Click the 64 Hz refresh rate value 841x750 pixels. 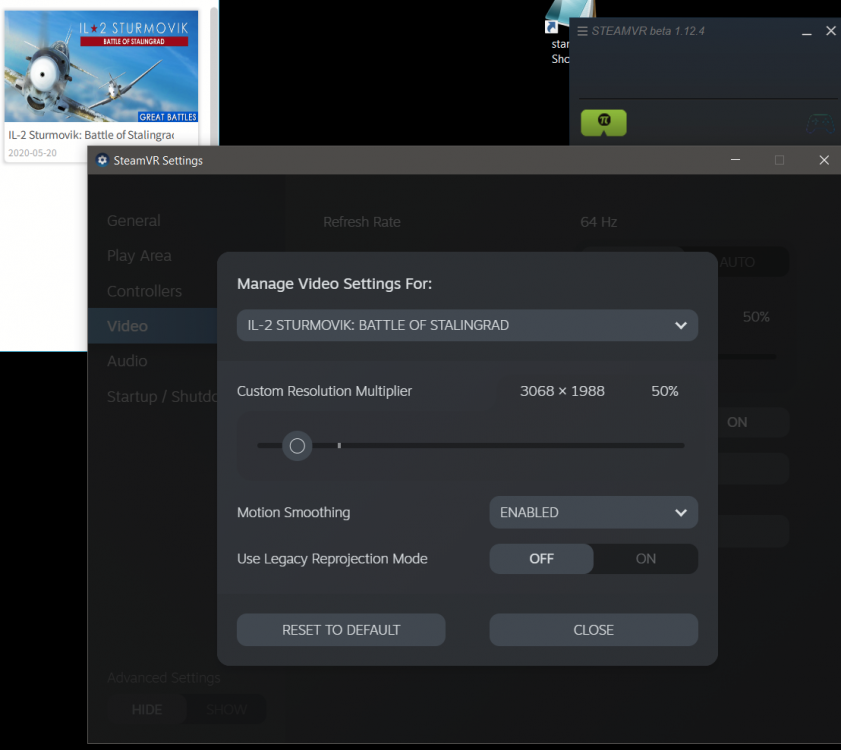[x=599, y=222]
